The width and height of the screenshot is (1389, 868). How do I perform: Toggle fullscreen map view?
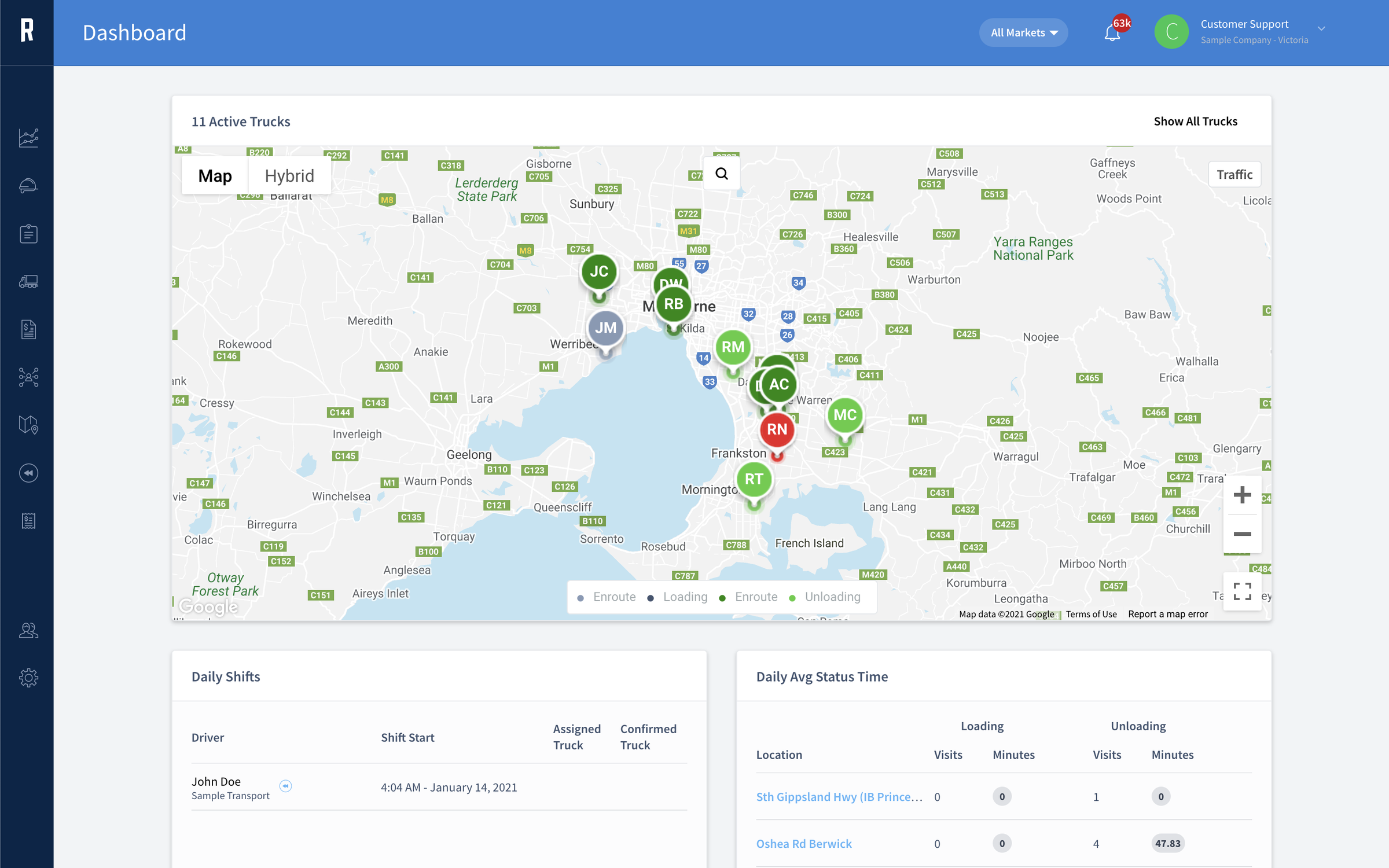click(1242, 592)
